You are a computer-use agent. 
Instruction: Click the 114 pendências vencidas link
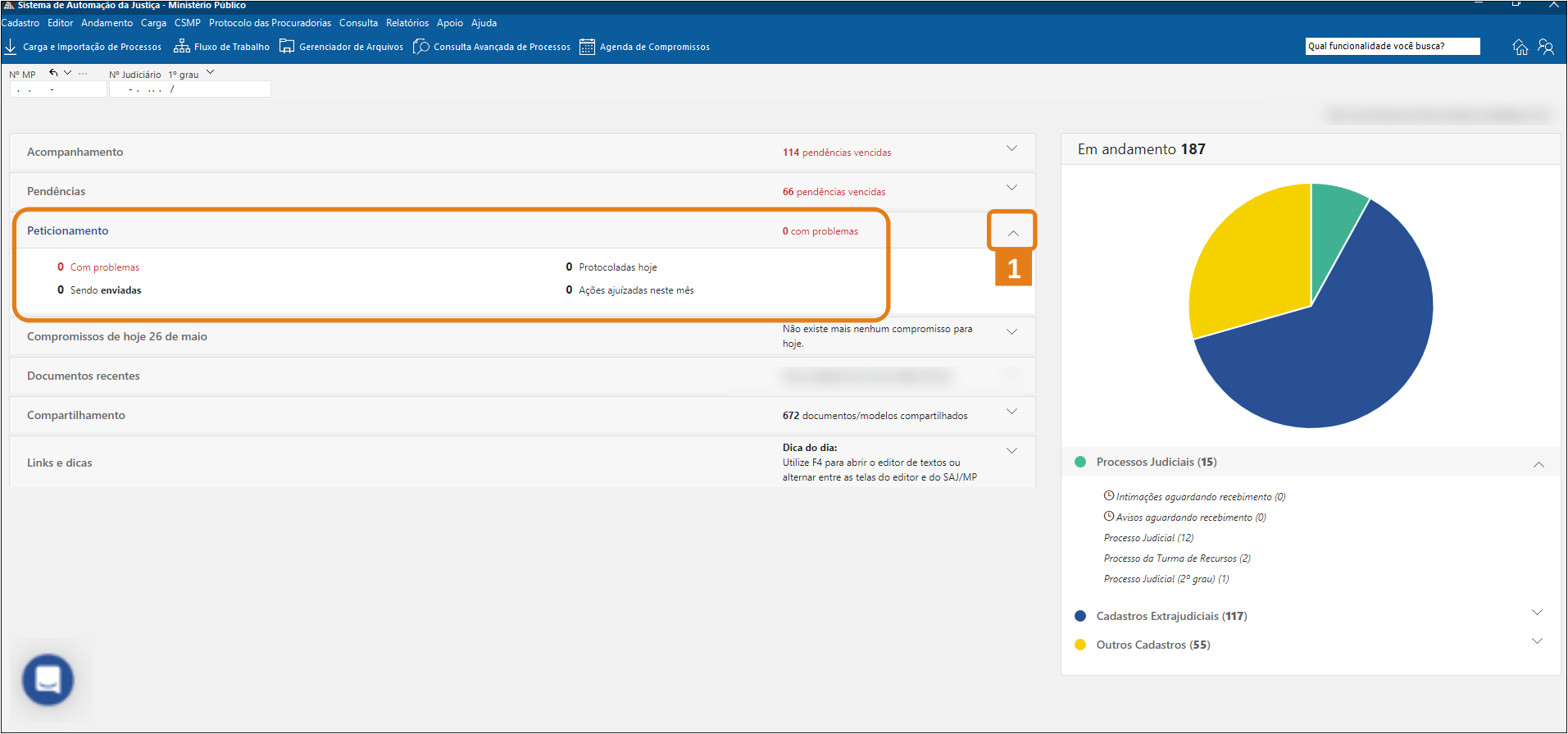[x=837, y=153]
